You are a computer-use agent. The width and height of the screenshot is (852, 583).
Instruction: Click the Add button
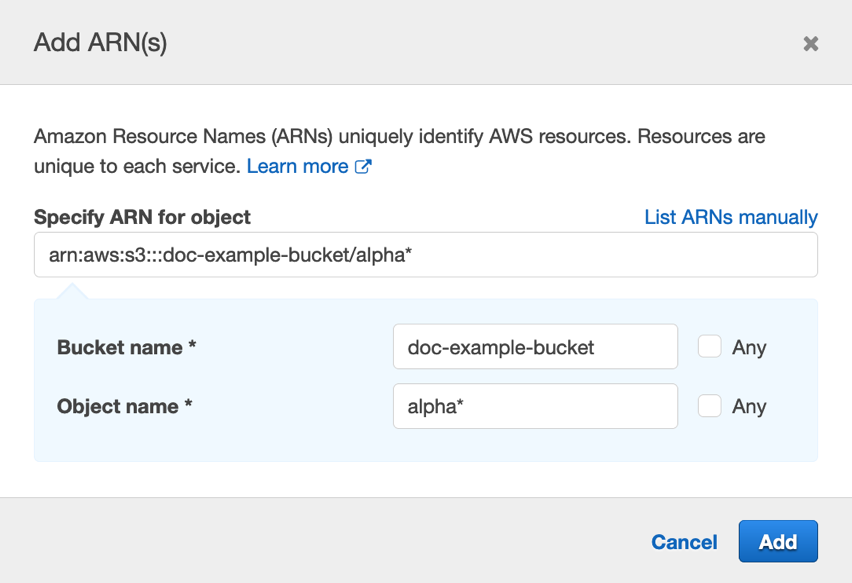coord(778,541)
